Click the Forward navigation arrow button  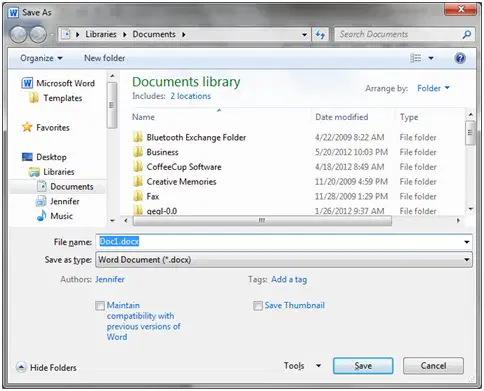coord(38,34)
